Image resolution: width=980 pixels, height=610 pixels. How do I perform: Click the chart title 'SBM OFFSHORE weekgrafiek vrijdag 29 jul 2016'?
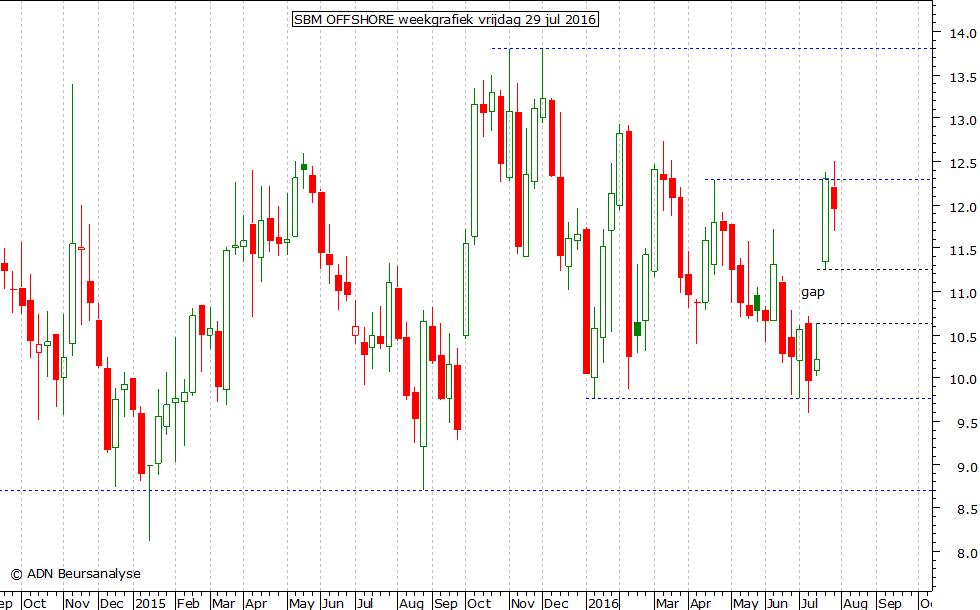[445, 19]
